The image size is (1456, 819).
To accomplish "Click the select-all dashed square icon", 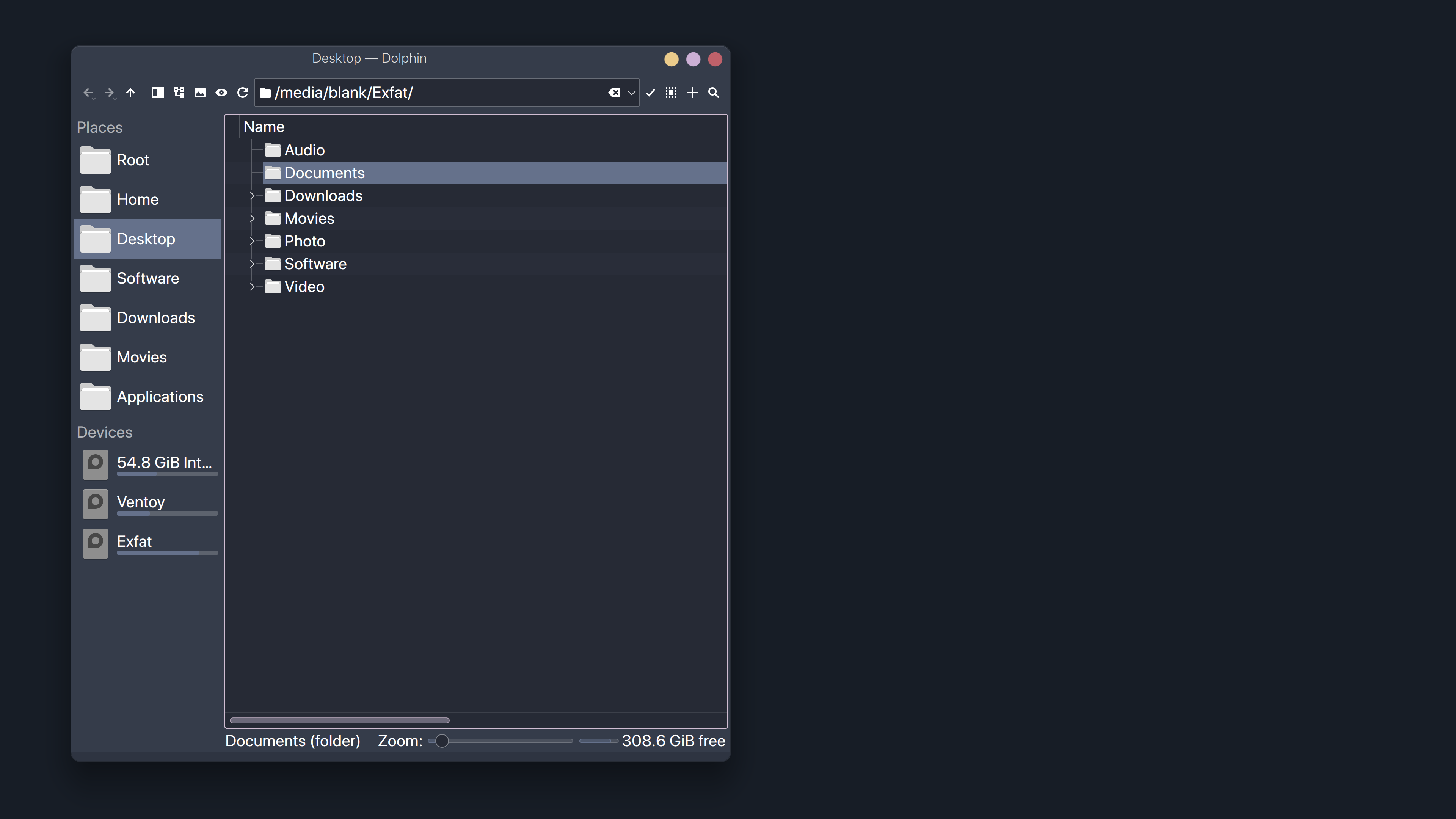I will 671,93.
